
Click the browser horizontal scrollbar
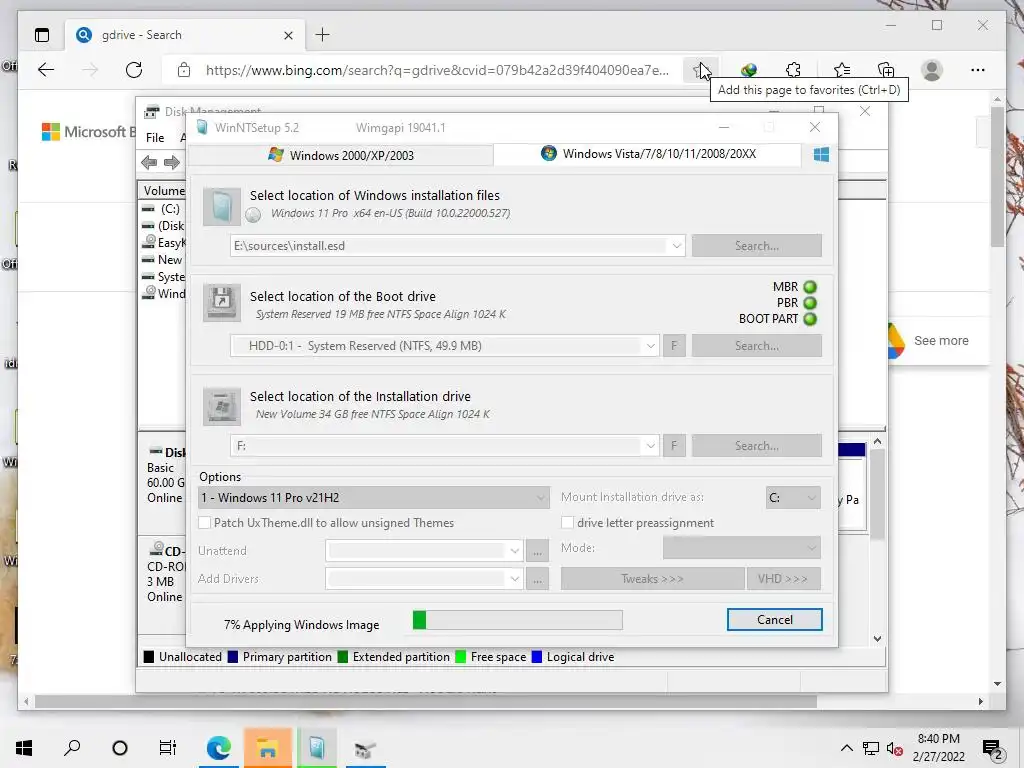[x=426, y=701]
